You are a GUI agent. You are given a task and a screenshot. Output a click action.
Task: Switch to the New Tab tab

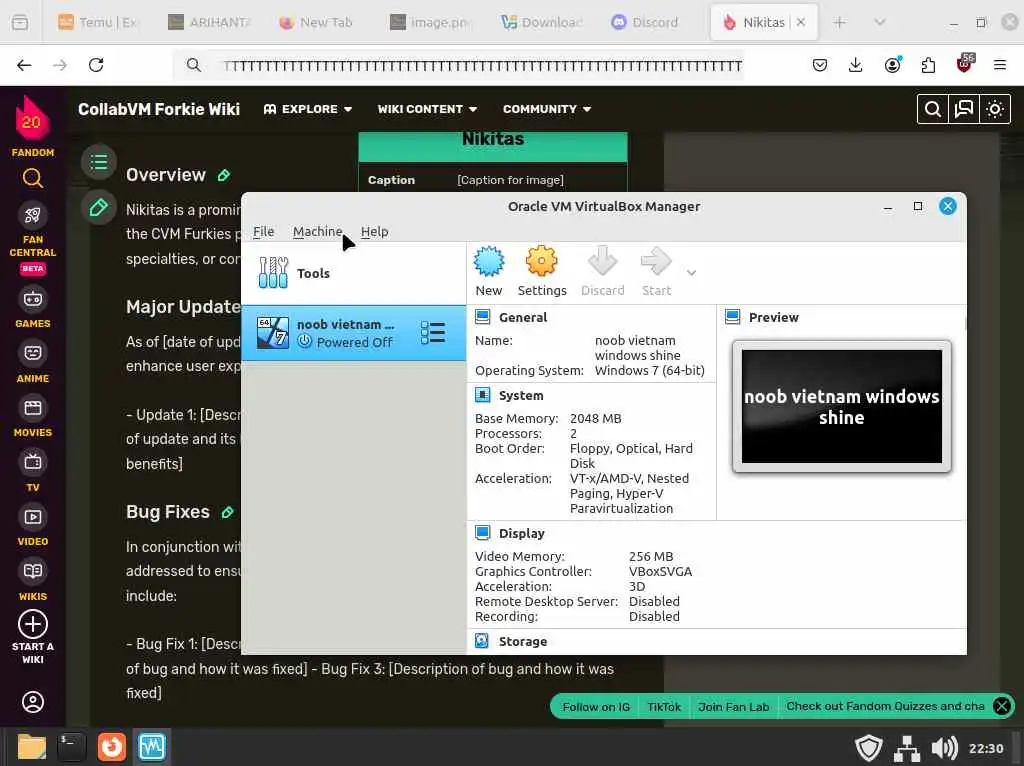[x=317, y=22]
